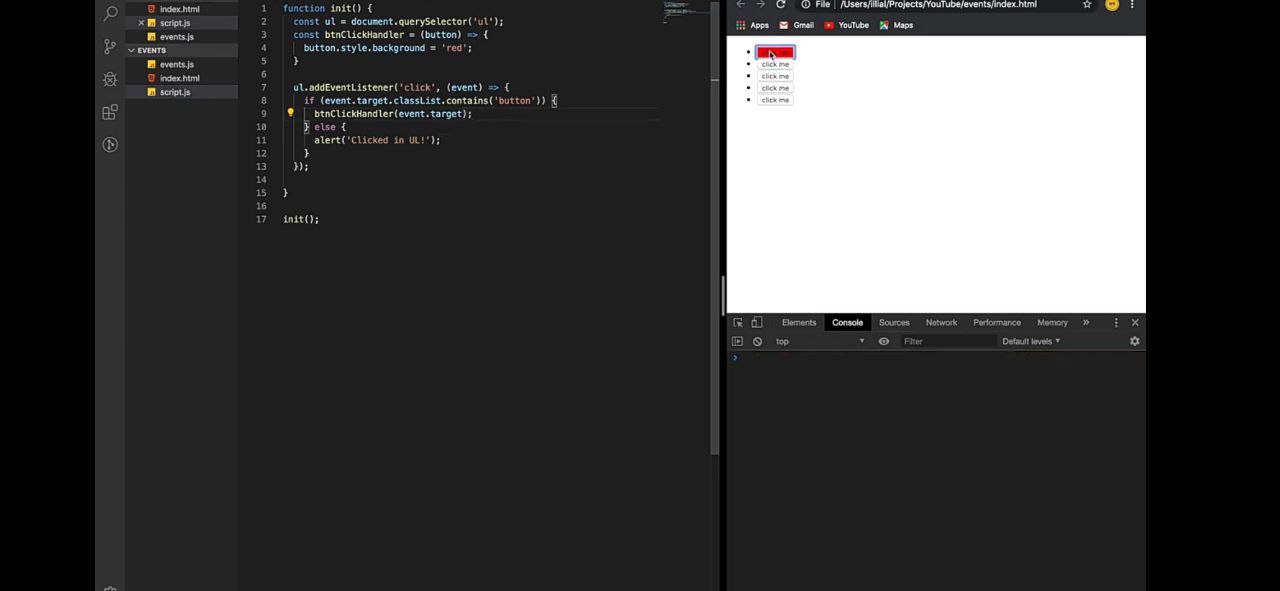The width and height of the screenshot is (1280, 591).
Task: Close script.js in the open editors list
Action: [141, 23]
